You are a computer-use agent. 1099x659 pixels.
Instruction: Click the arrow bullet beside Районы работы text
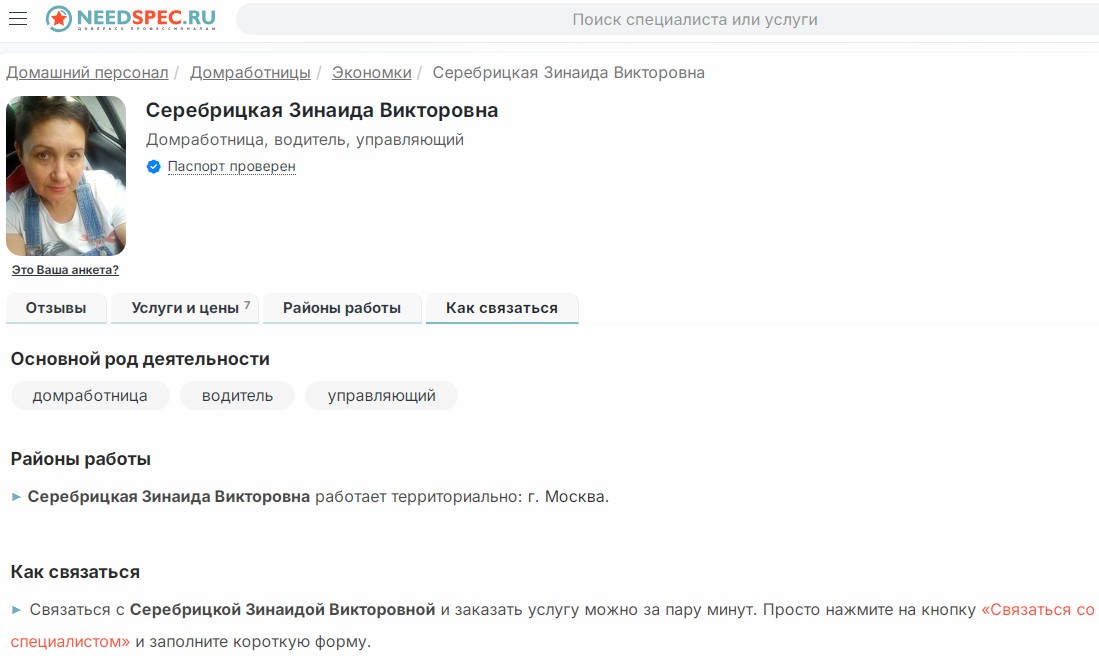16,497
